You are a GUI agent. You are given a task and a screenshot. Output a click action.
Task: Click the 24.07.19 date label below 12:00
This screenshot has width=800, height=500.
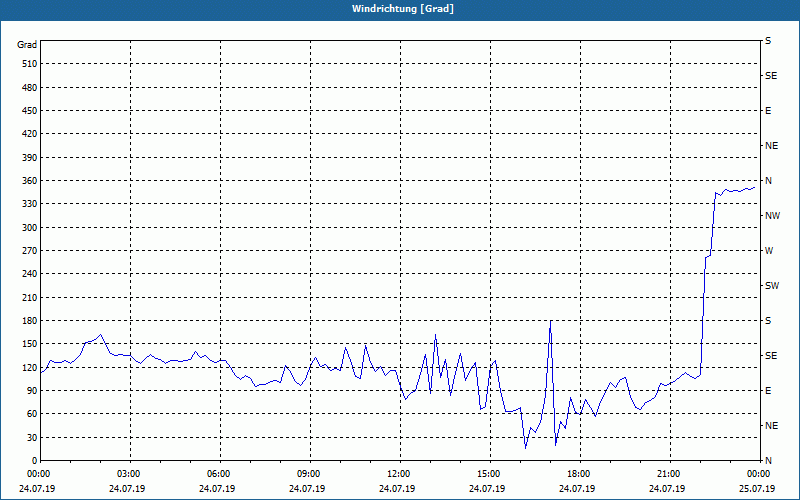click(x=397, y=489)
